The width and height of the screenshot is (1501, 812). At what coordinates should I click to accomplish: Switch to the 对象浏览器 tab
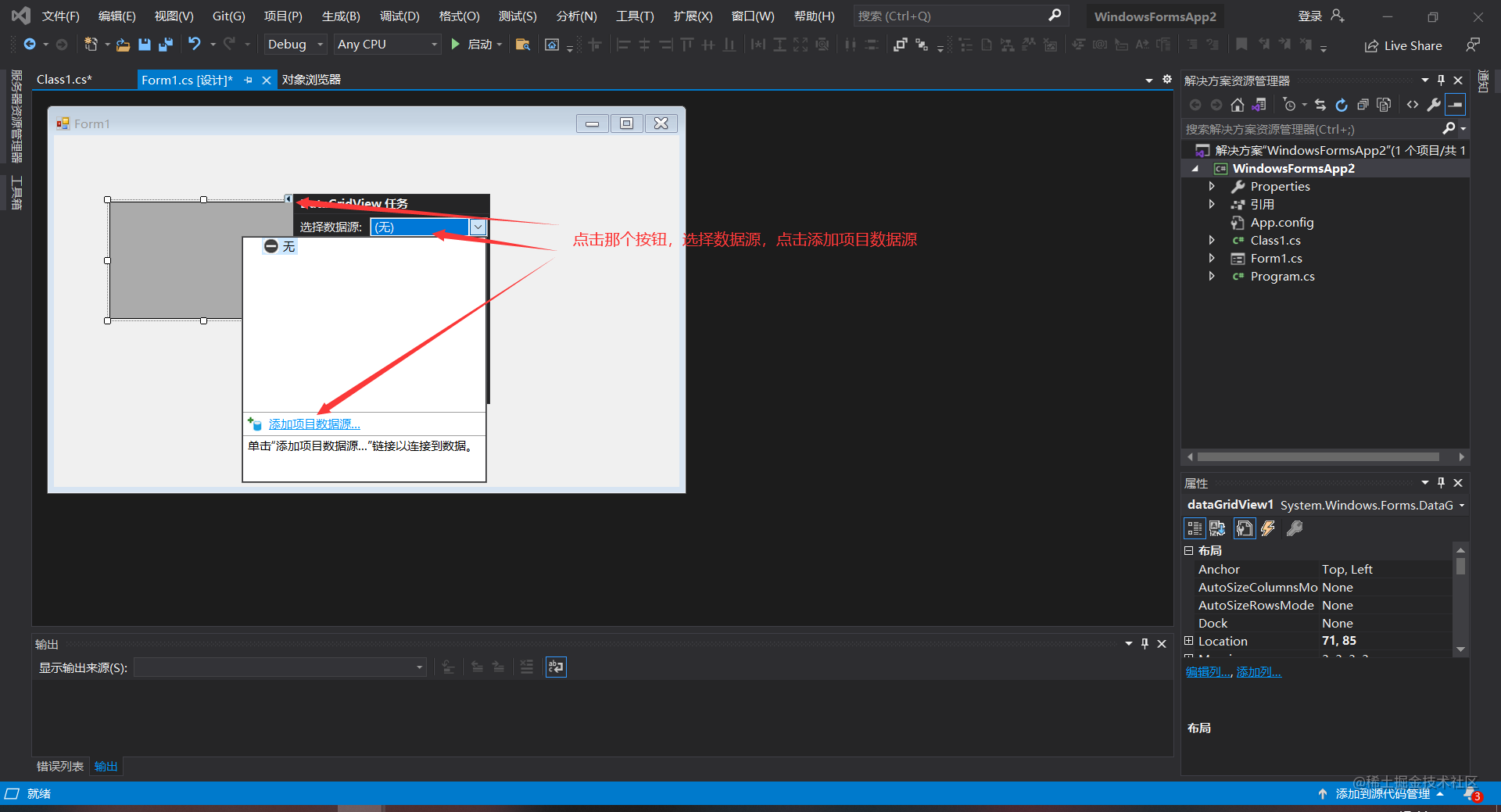[x=312, y=80]
